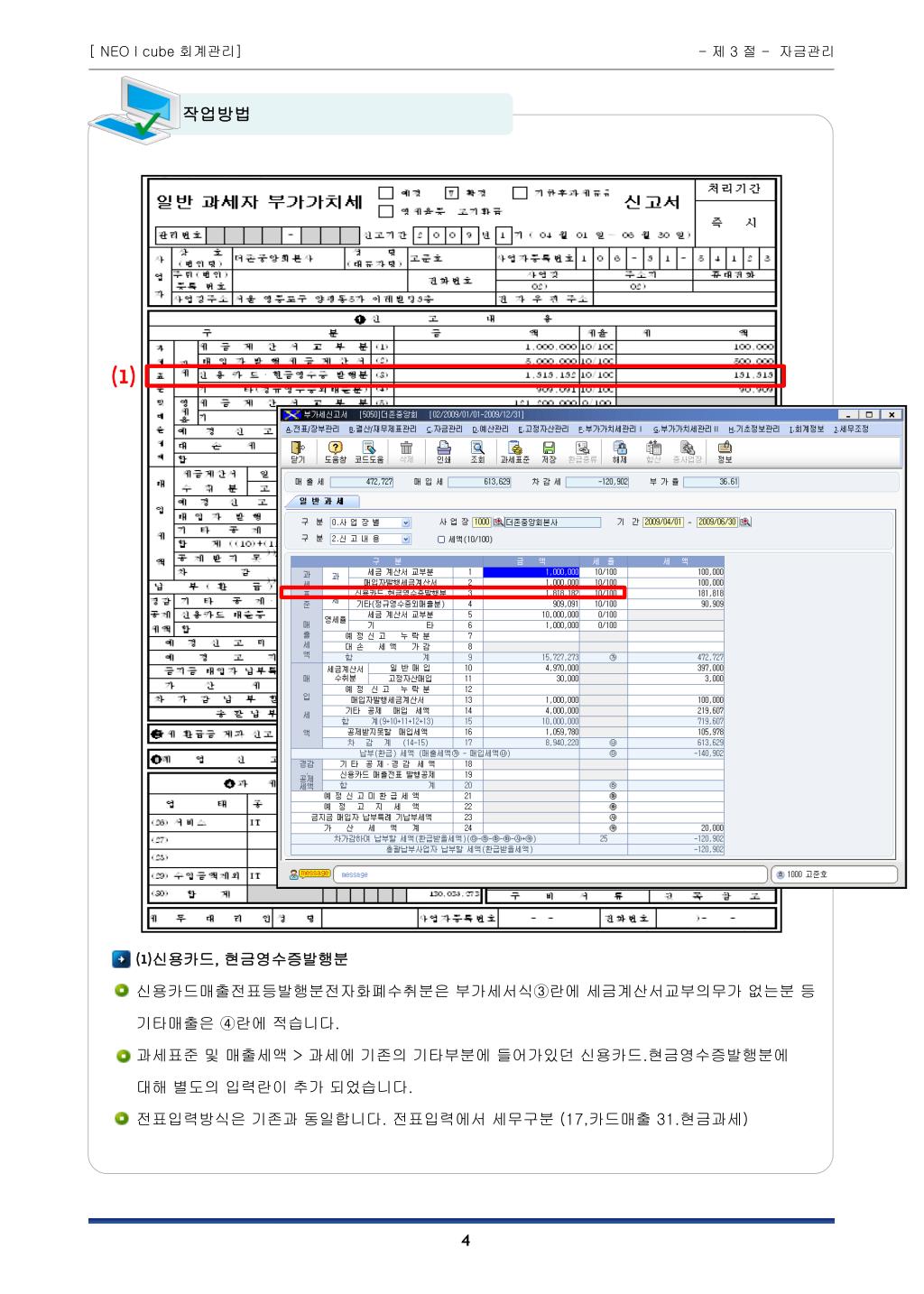Open the J.세무조정 menu
This screenshot has width=924, height=1294.
(850, 430)
